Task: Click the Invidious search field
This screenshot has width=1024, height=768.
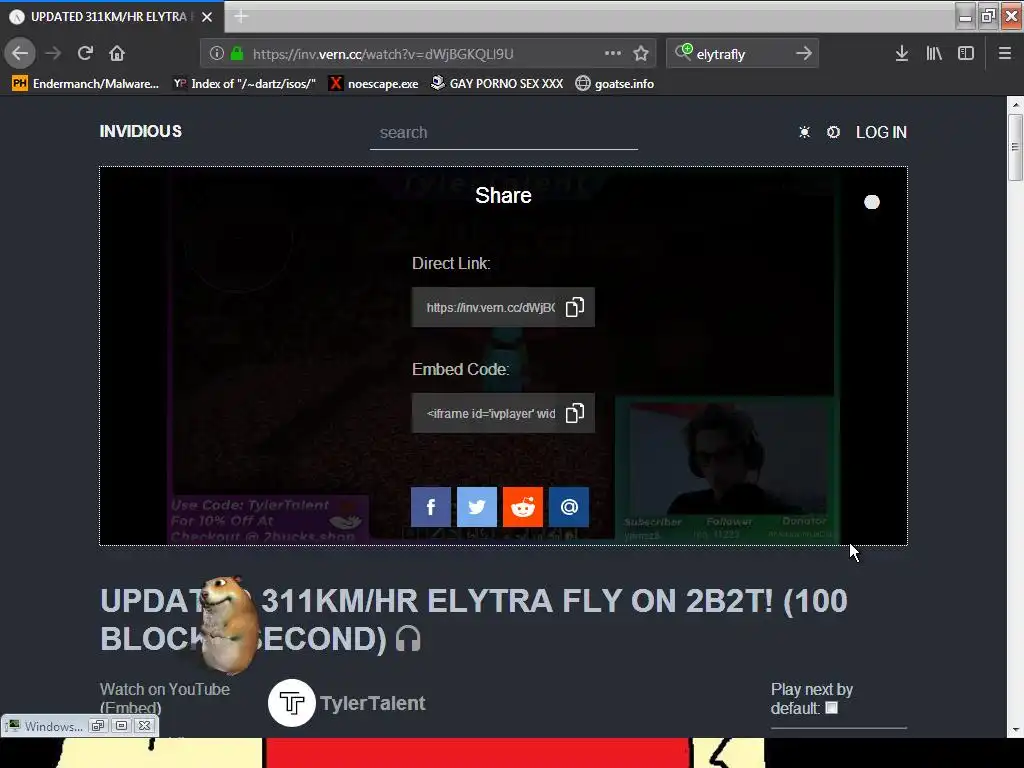Action: point(504,133)
